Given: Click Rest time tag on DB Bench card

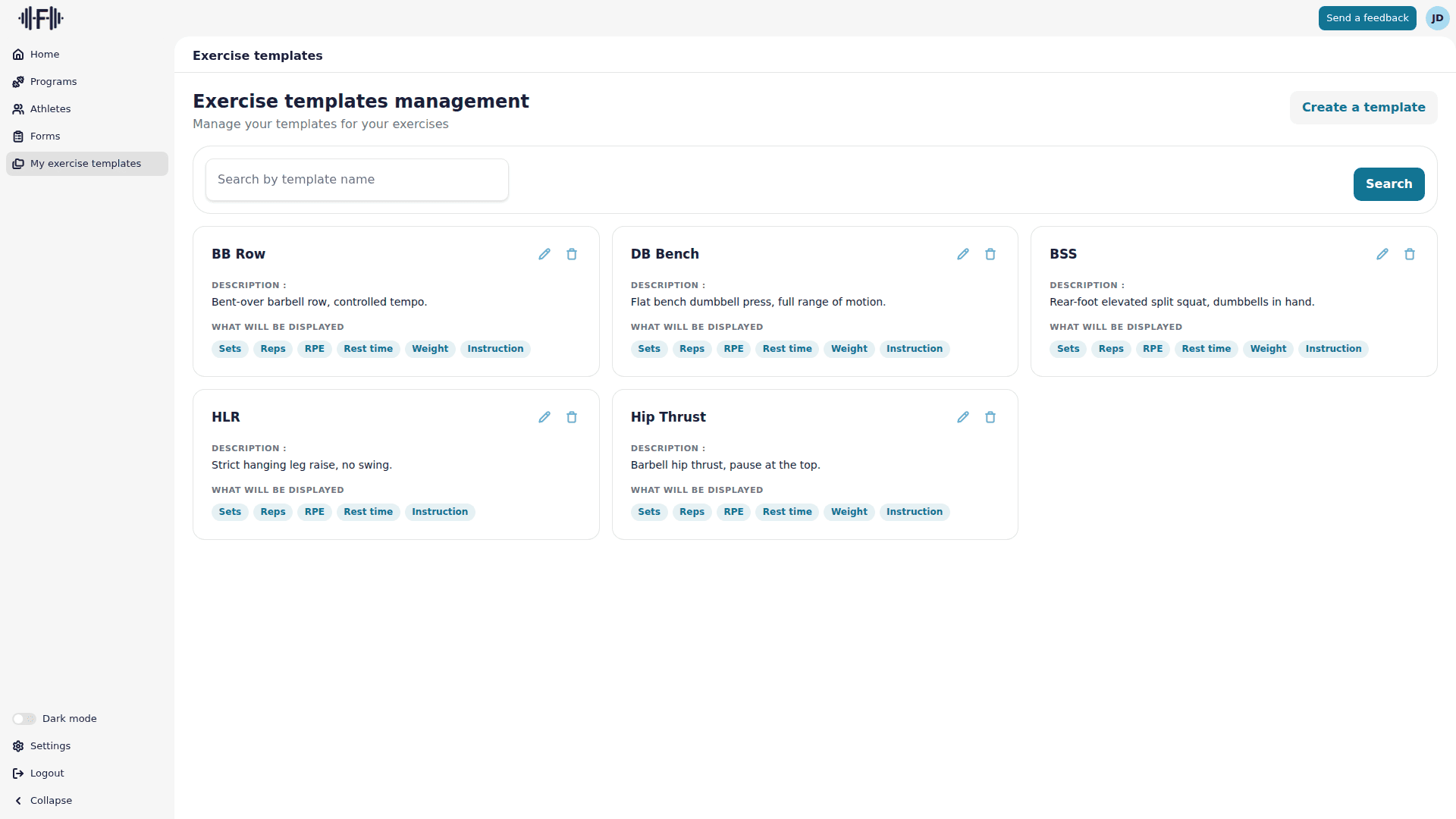Looking at the screenshot, I should point(787,349).
